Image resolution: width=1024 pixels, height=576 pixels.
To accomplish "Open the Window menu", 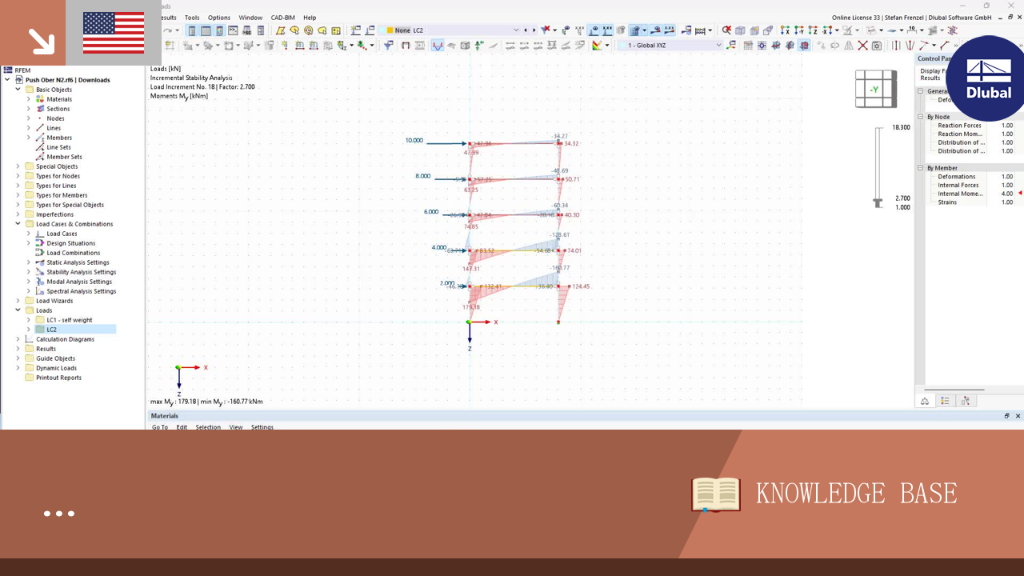I will 250,18.
